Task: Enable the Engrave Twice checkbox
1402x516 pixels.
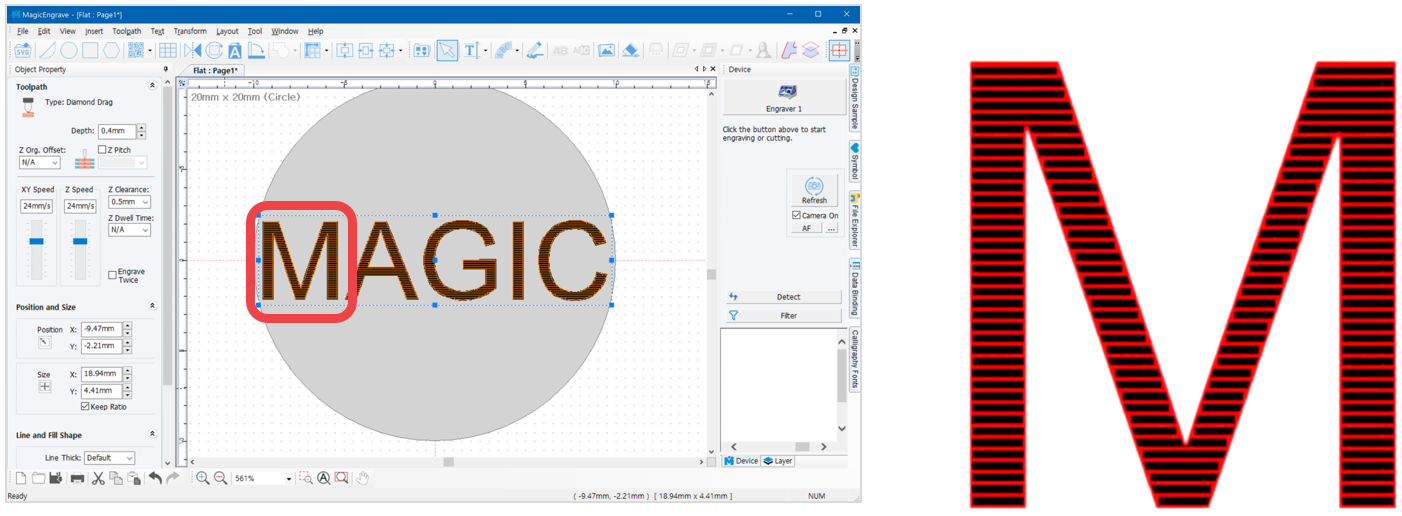Action: pos(112,275)
